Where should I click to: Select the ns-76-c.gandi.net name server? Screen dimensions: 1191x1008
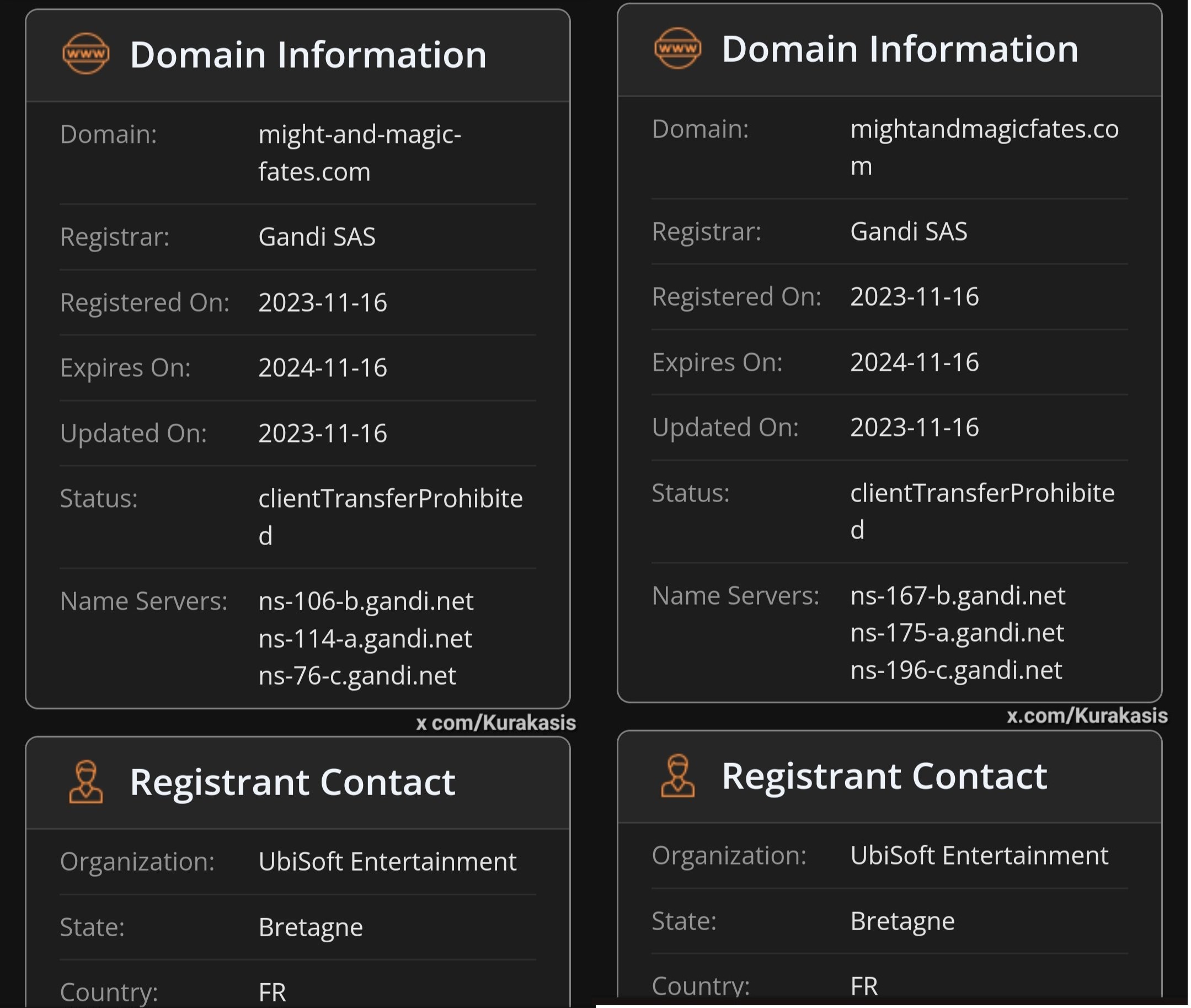[x=357, y=675]
